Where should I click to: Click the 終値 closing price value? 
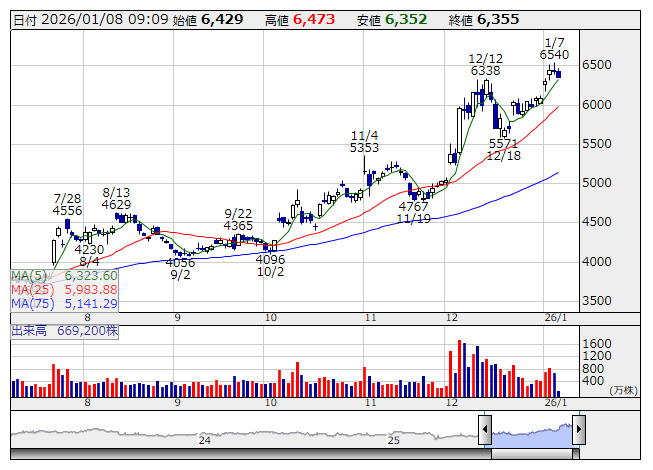coord(497,20)
